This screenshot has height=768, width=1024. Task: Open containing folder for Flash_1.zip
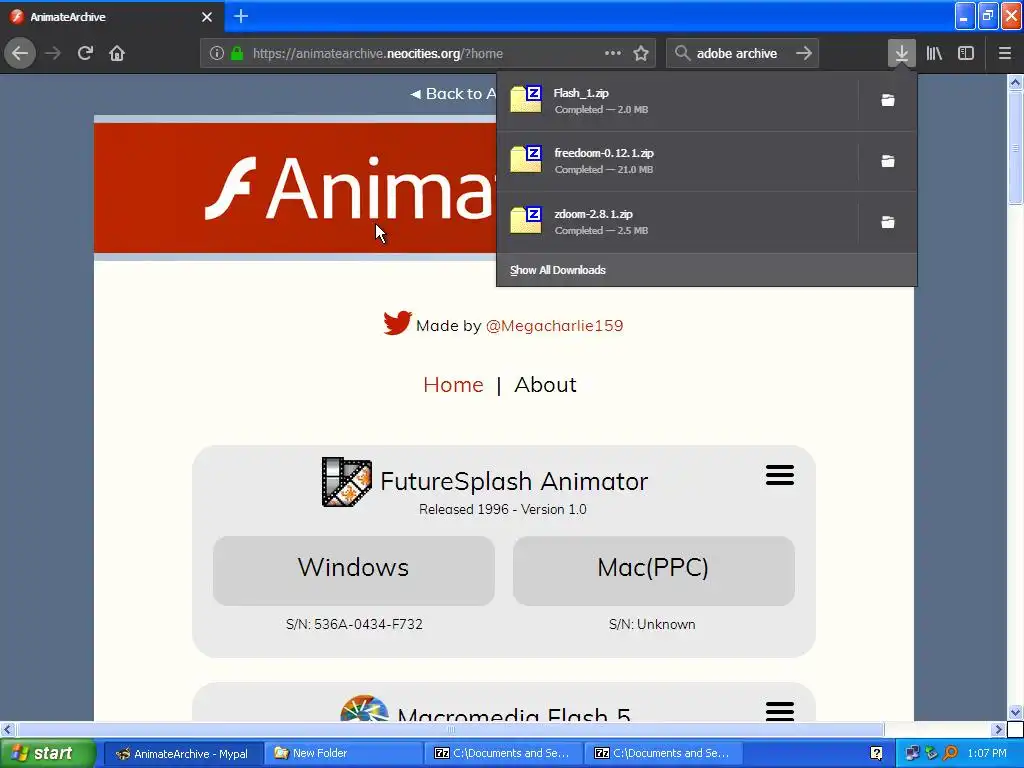pos(888,101)
